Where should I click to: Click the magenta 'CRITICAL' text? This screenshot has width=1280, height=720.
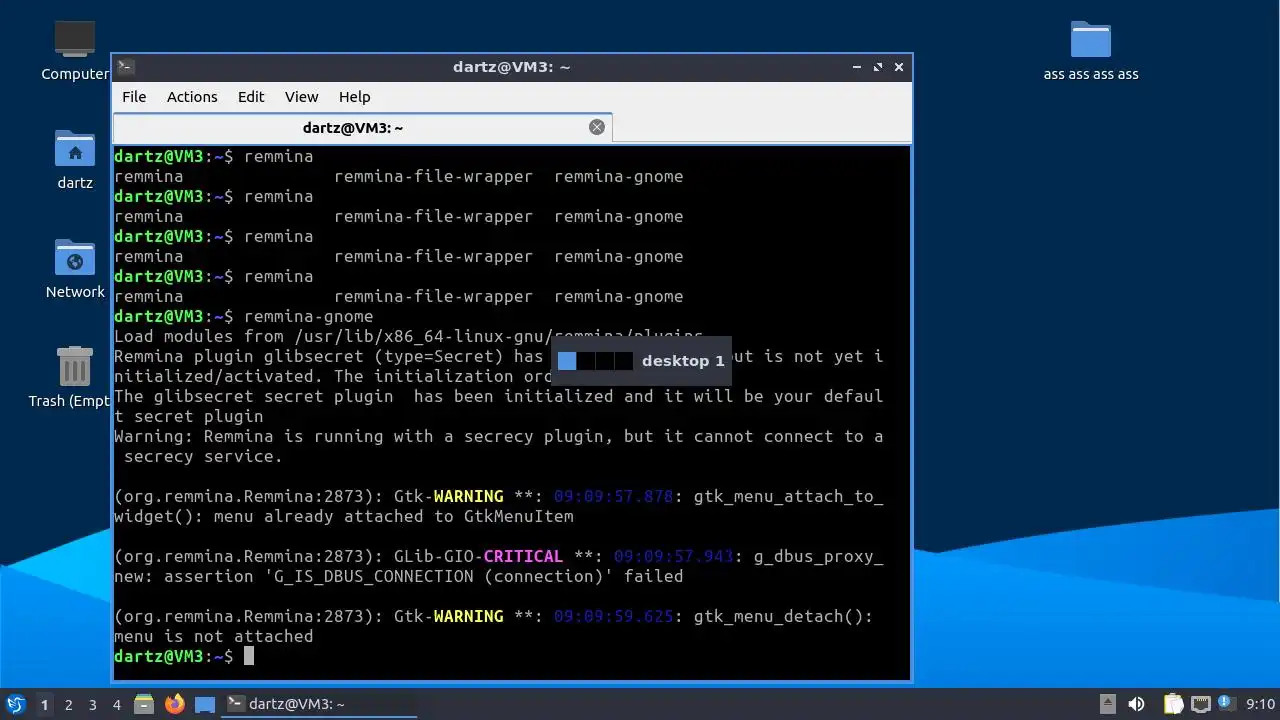tap(524, 556)
